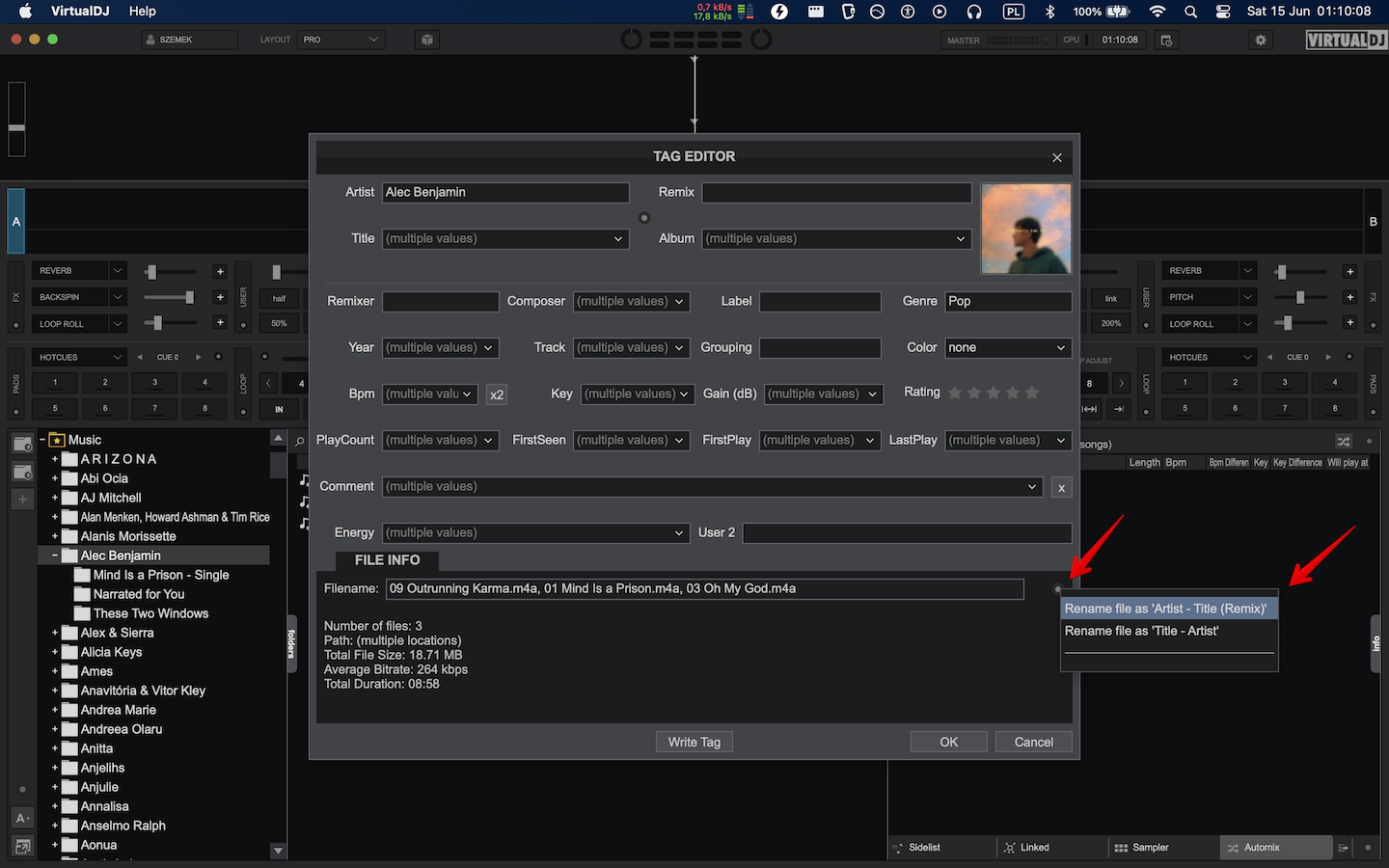This screenshot has height=868, width=1389.
Task: Select 'Rename file as Title - Artist'
Action: (1169, 631)
